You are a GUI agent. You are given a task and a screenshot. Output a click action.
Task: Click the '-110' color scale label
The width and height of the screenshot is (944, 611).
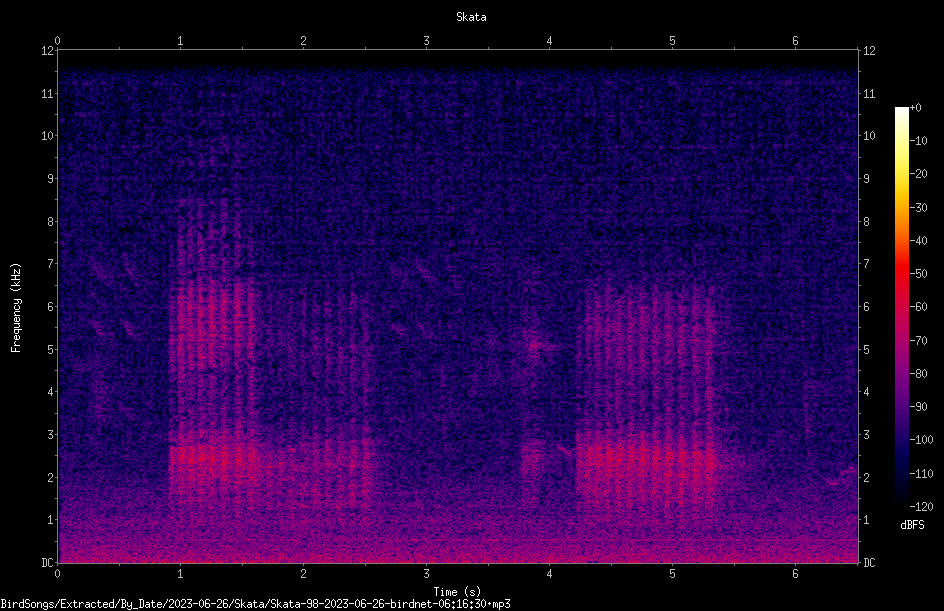(921, 474)
